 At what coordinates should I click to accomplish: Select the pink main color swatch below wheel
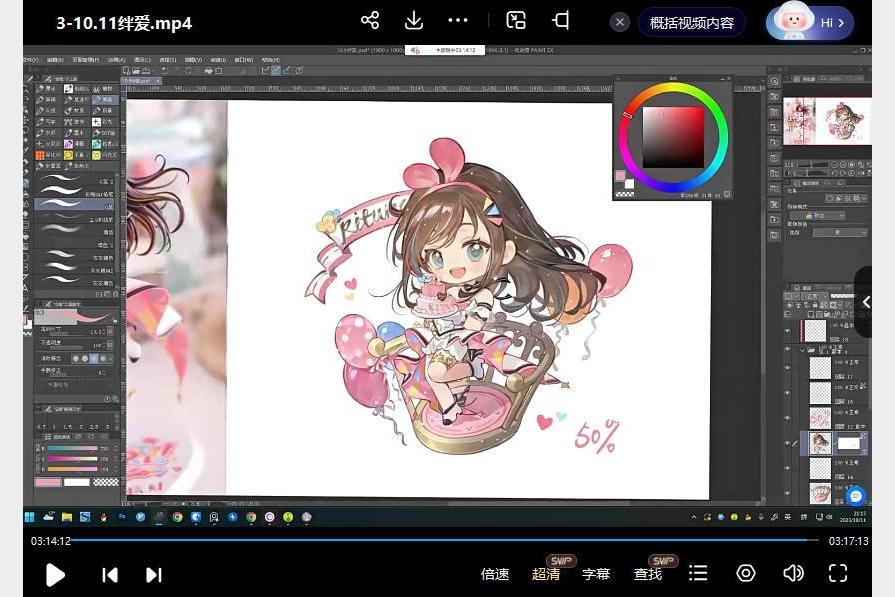(620, 176)
